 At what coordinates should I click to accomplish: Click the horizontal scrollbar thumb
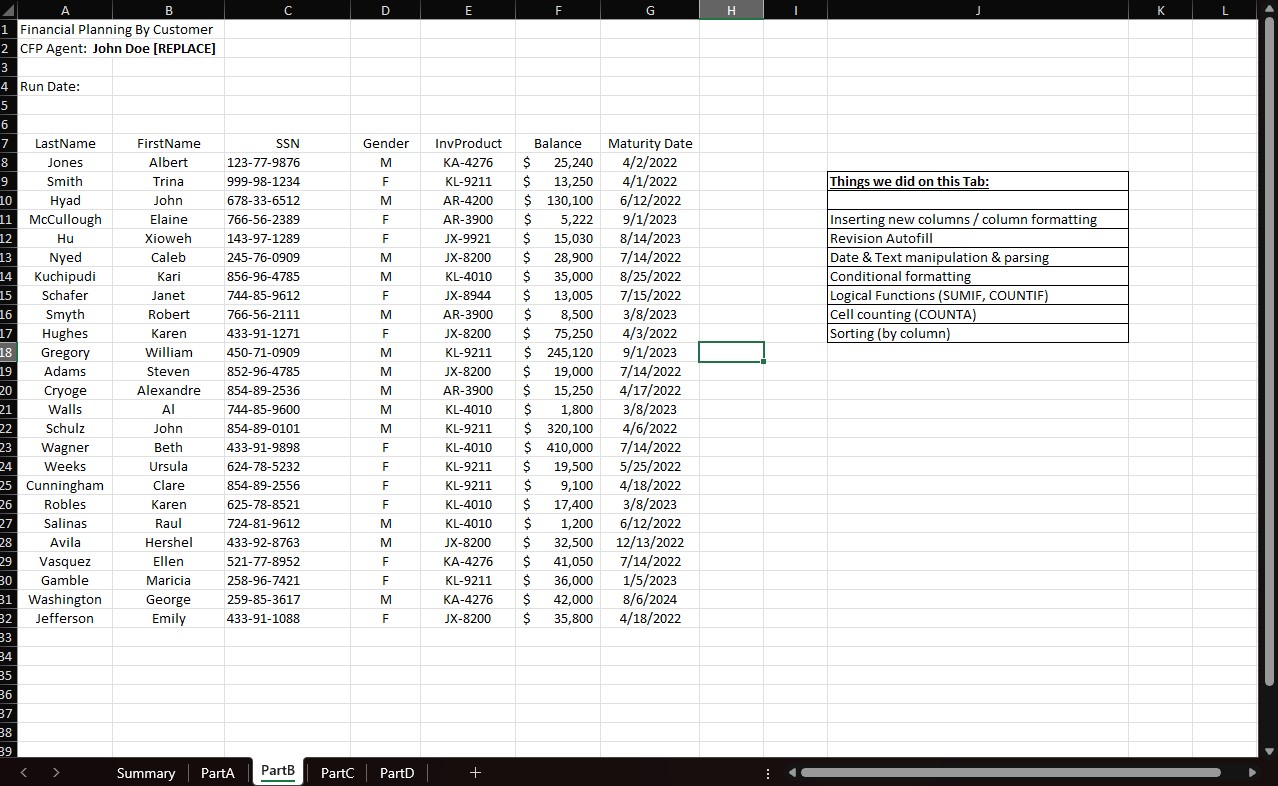(1010, 772)
